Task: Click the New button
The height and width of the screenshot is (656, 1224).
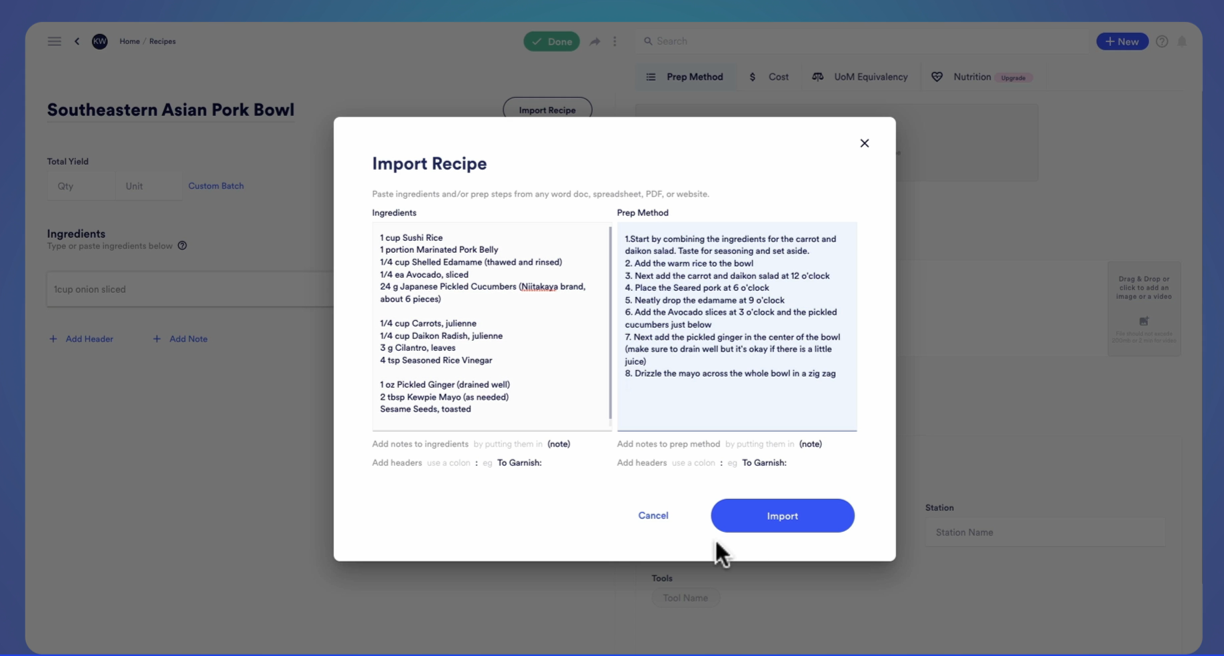Action: coord(1122,41)
